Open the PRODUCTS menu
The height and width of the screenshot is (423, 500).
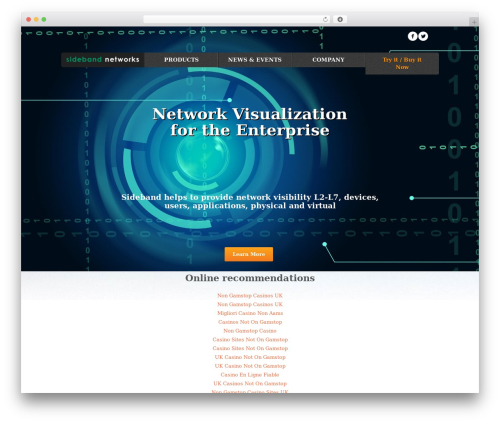[x=181, y=60]
